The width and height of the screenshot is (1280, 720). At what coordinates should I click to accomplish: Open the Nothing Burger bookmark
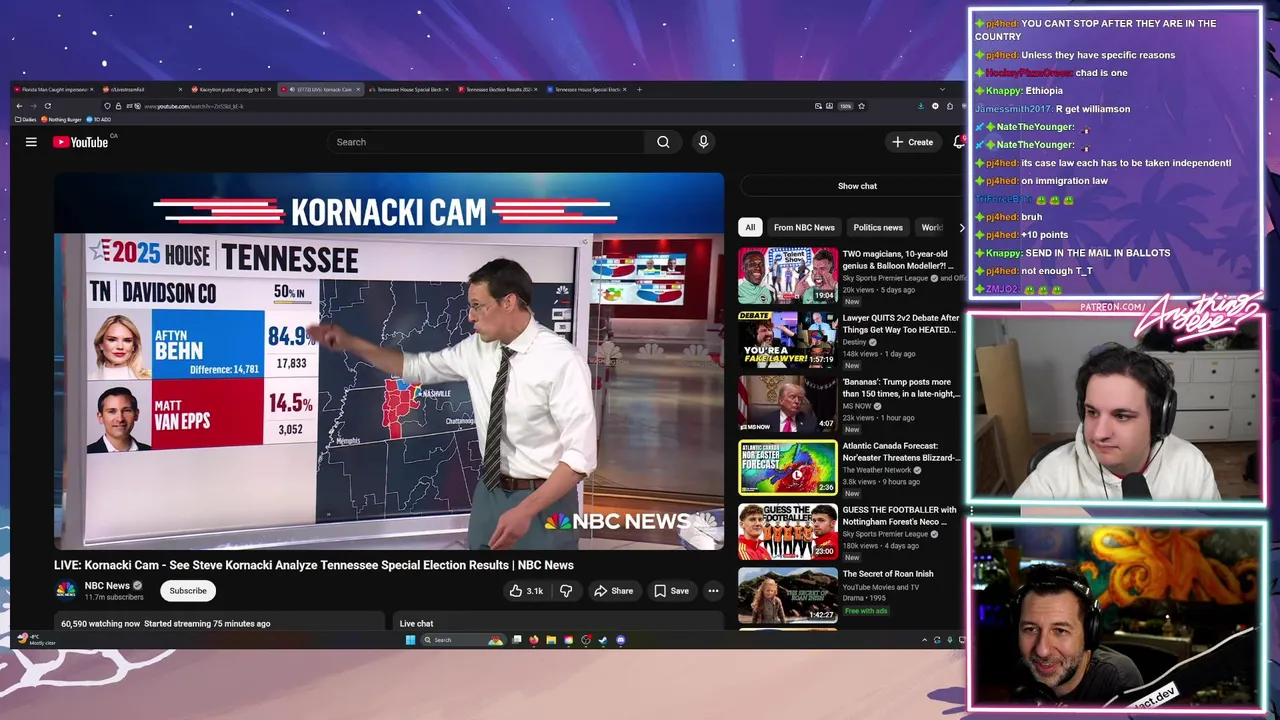click(x=61, y=119)
